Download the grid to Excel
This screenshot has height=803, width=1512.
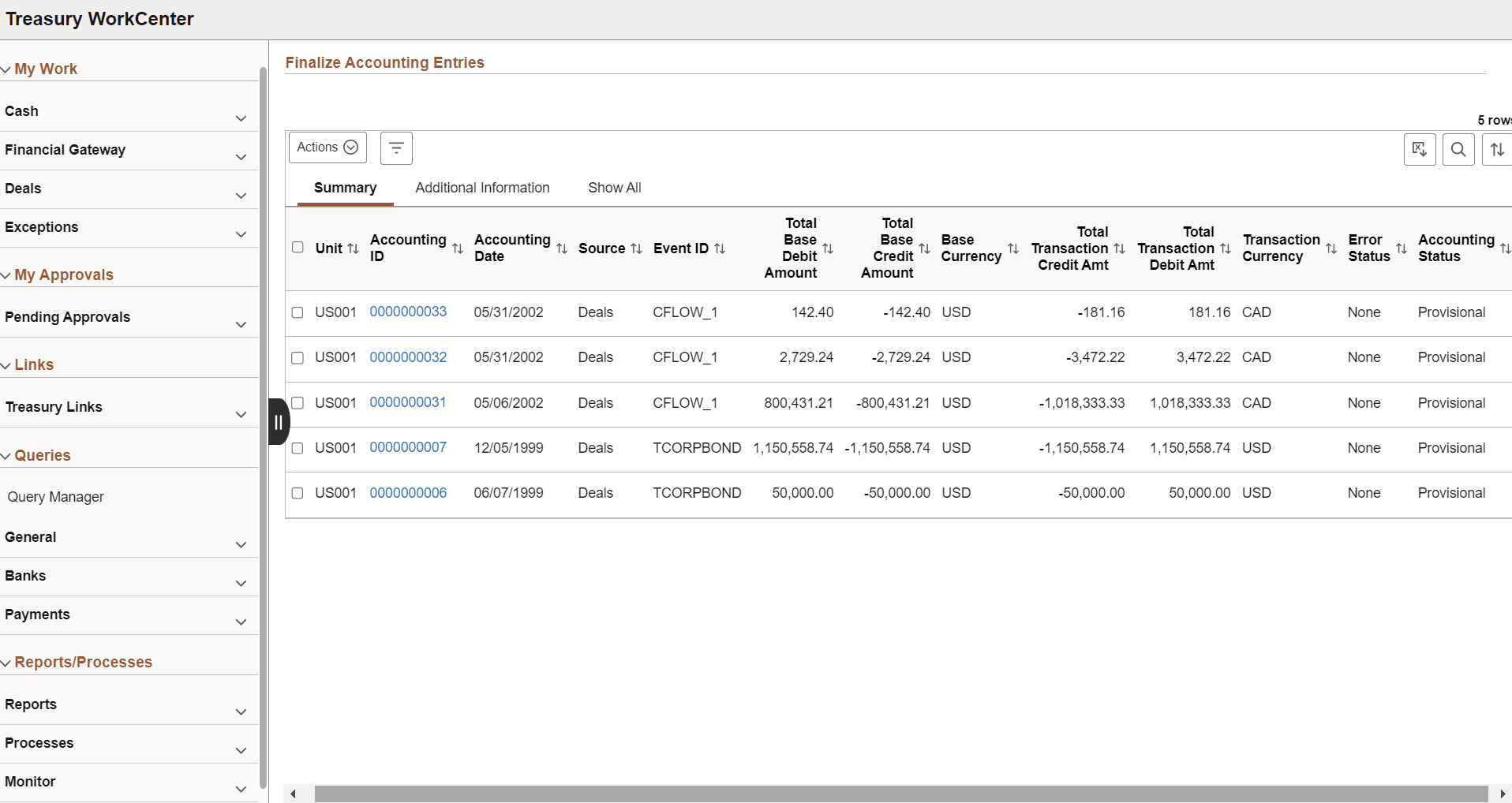click(x=1419, y=149)
